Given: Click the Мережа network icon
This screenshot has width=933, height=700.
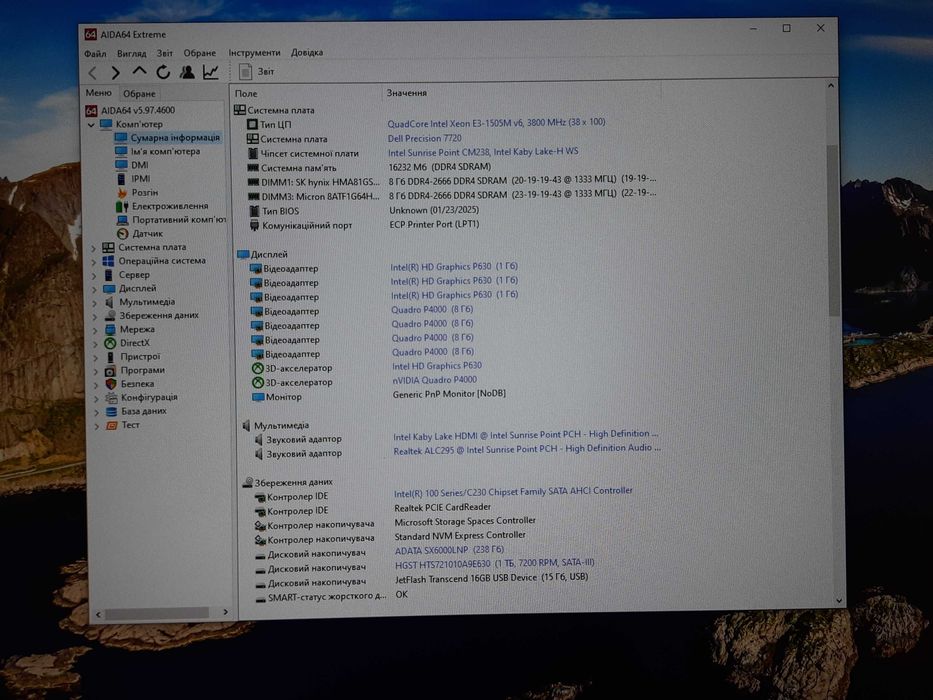Looking at the screenshot, I should coord(110,330).
